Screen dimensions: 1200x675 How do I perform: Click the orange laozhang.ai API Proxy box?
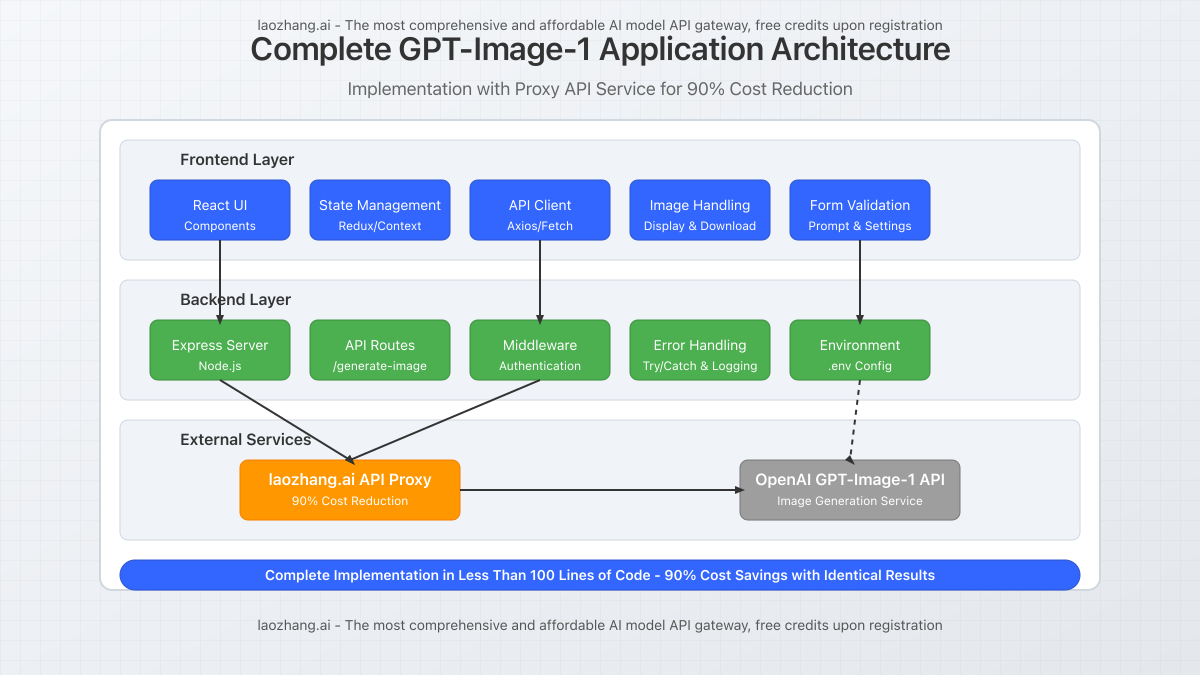[x=350, y=490]
